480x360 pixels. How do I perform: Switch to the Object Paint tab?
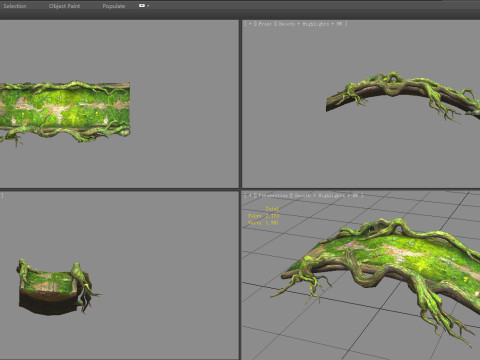[64, 6]
